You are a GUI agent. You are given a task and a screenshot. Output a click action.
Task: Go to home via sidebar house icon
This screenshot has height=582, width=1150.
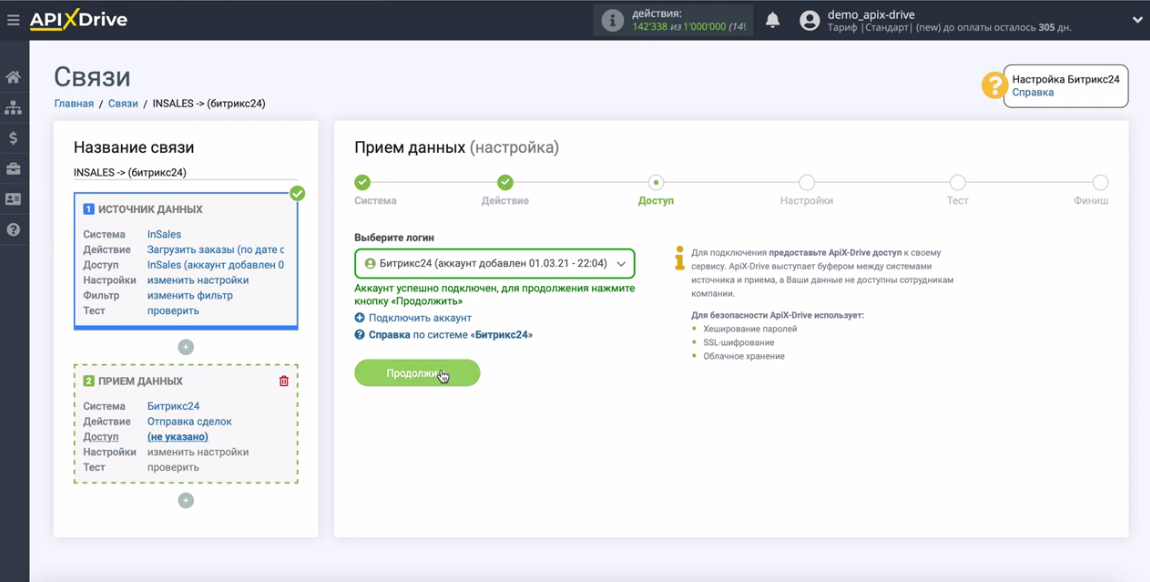coord(13,77)
